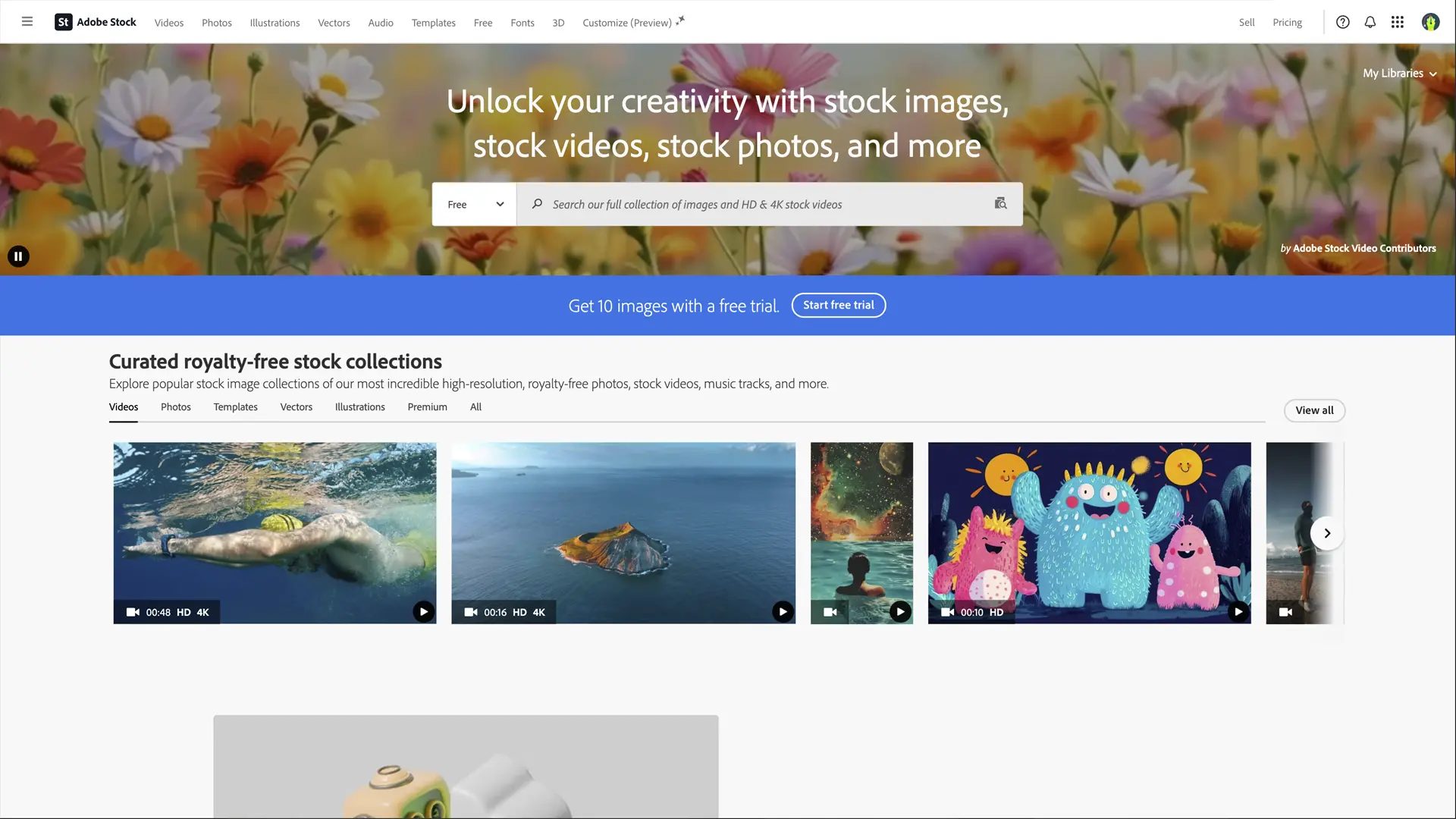The image size is (1456, 819).
Task: Open the user profile avatar
Action: [1430, 22]
